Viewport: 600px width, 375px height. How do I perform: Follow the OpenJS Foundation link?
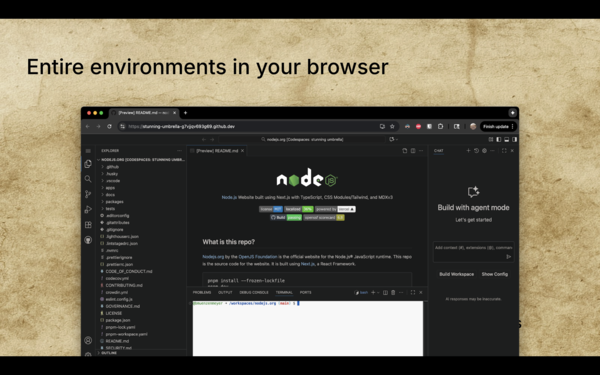click(x=258, y=257)
